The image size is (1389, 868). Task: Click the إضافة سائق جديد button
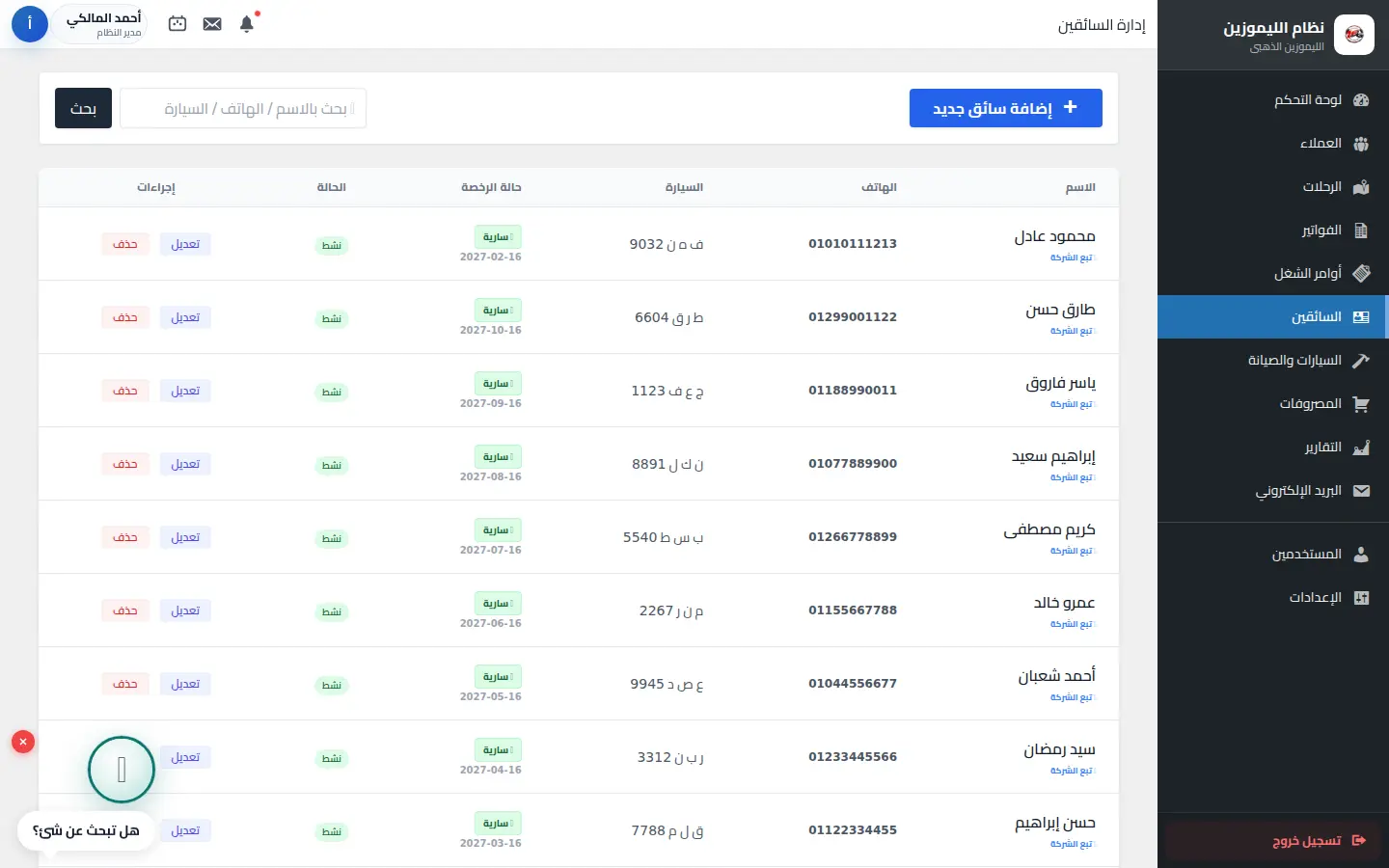[1006, 108]
